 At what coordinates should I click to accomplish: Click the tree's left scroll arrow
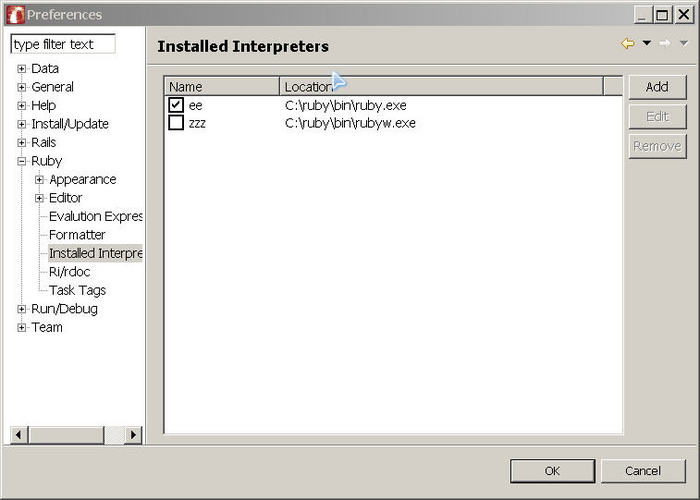18,434
